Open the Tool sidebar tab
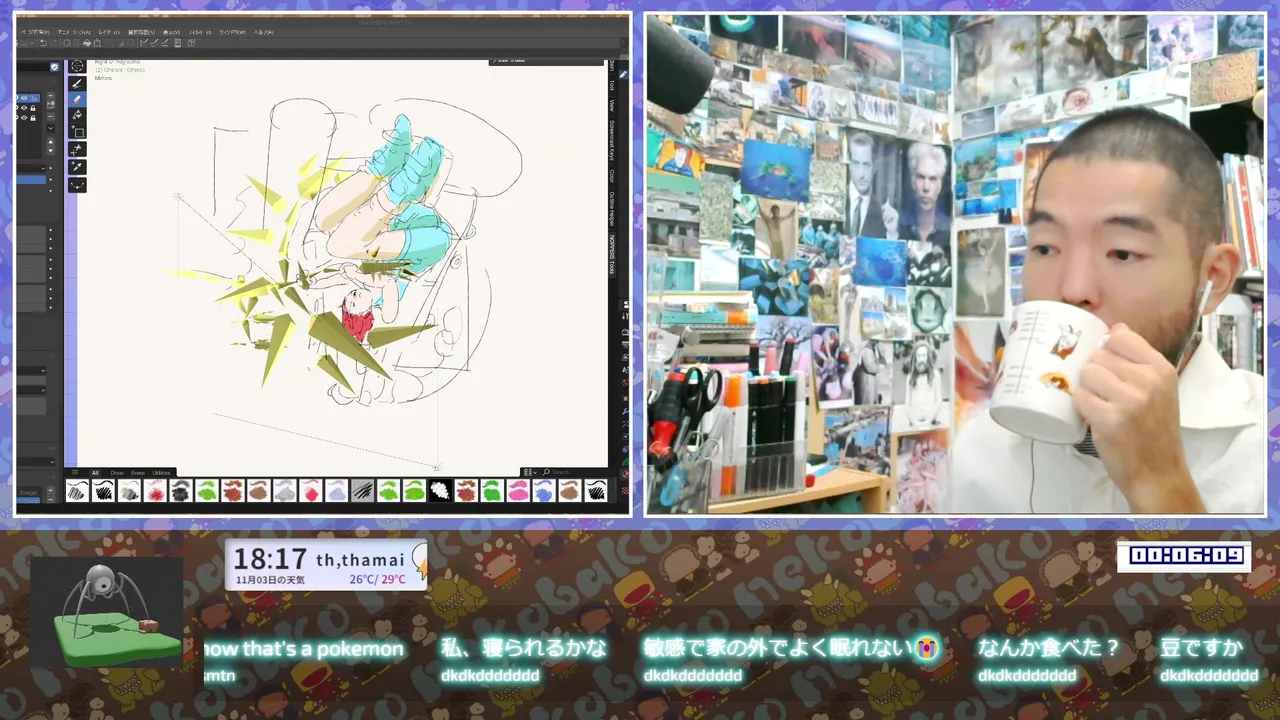This screenshot has width=1280, height=720. click(x=612, y=84)
